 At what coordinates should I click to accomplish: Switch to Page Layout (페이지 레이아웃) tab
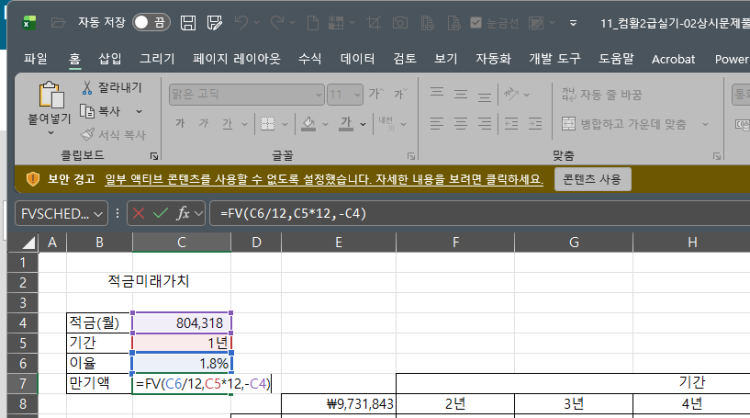[236, 59]
